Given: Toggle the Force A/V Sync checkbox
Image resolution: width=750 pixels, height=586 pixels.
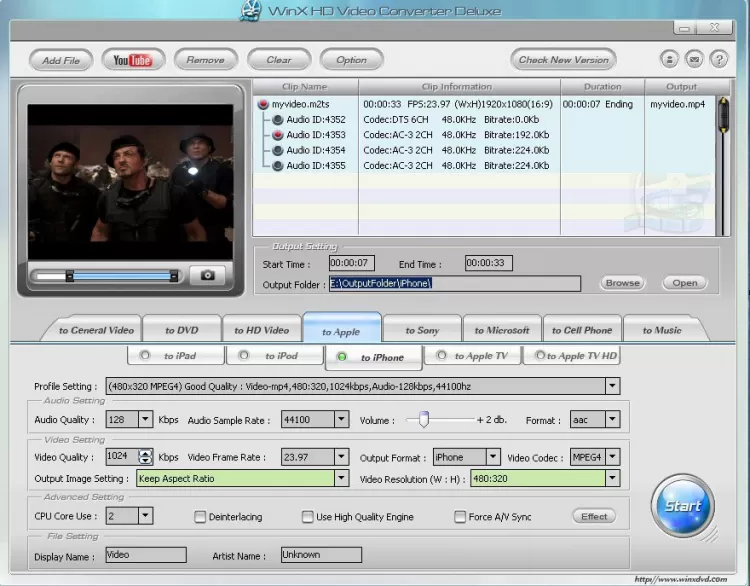Looking at the screenshot, I should 460,517.
